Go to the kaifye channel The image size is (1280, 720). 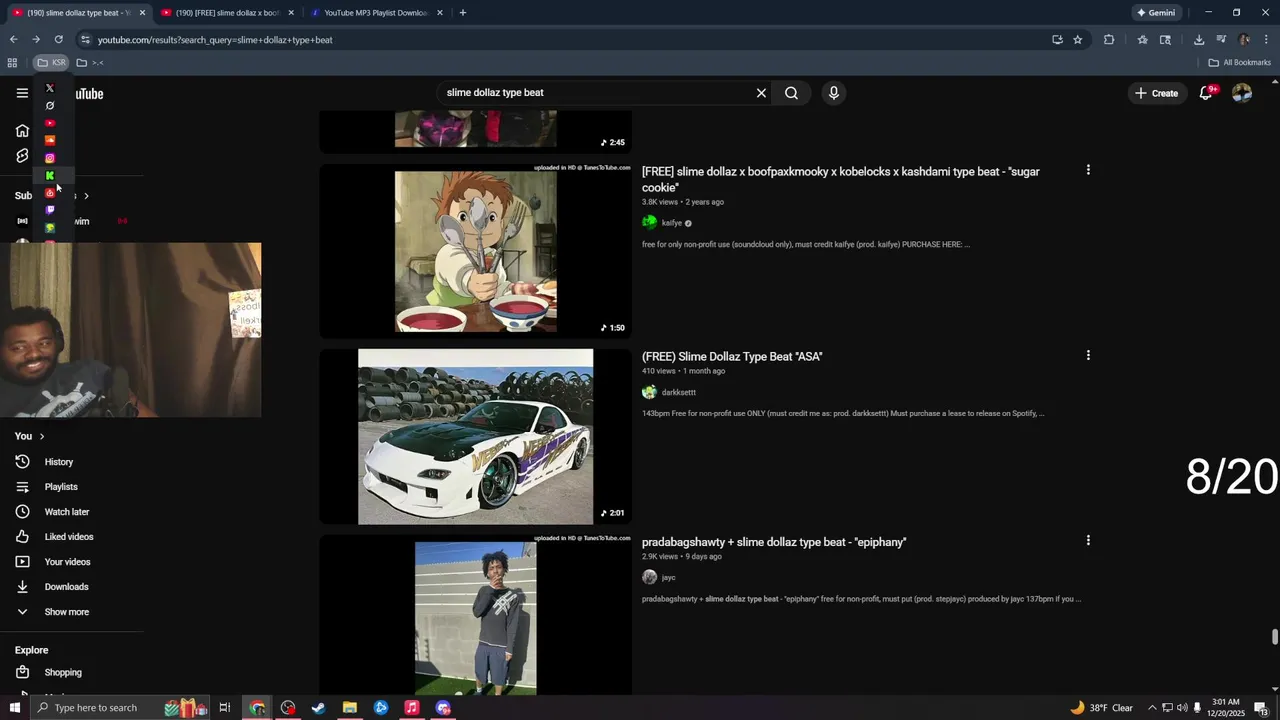[672, 223]
